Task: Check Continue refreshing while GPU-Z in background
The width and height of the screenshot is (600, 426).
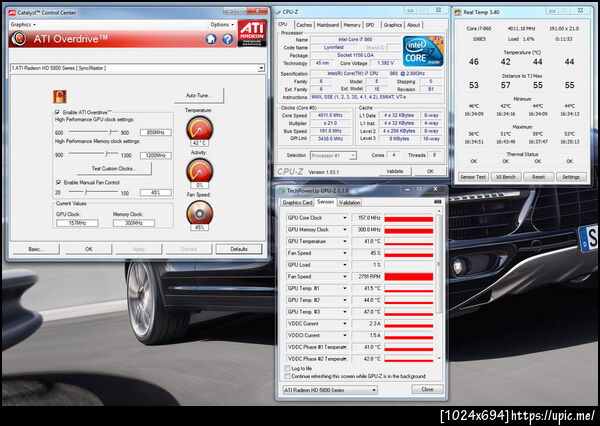Action: tap(287, 376)
